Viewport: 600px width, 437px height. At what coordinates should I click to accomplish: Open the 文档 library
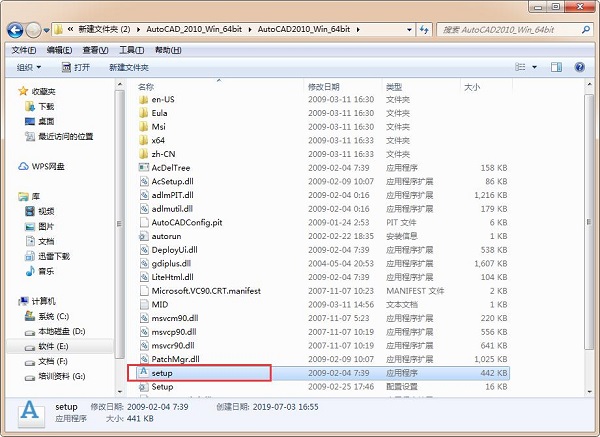tap(39, 241)
